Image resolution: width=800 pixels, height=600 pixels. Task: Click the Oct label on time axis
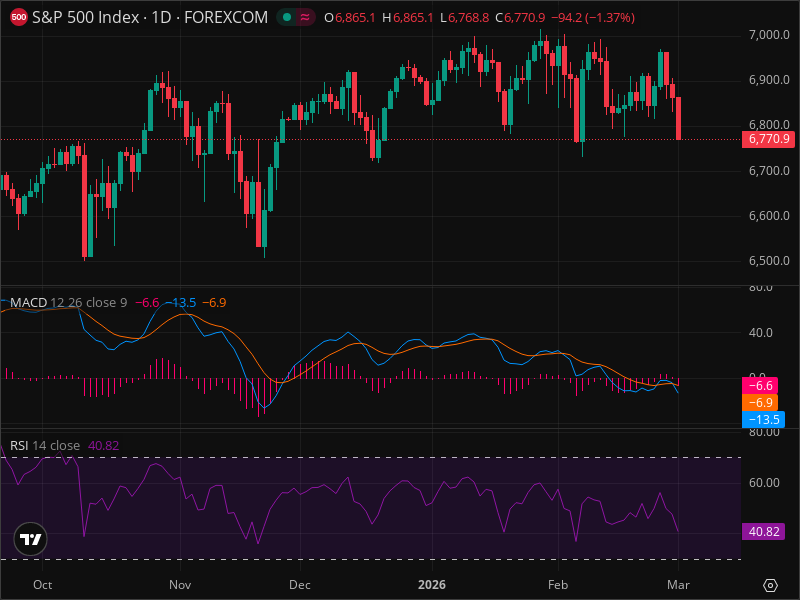pos(42,585)
